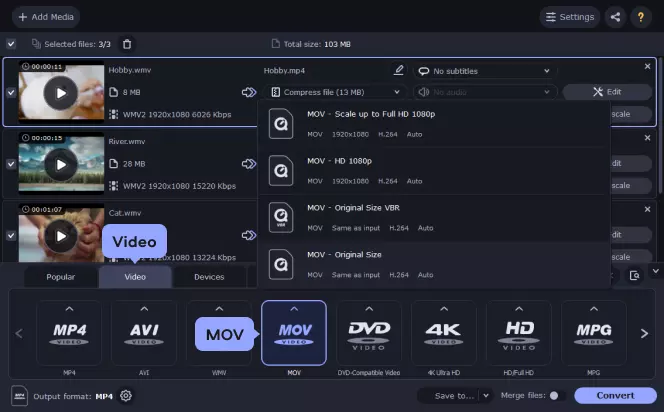
Task: Switch to the Popular tab
Action: coord(61,277)
